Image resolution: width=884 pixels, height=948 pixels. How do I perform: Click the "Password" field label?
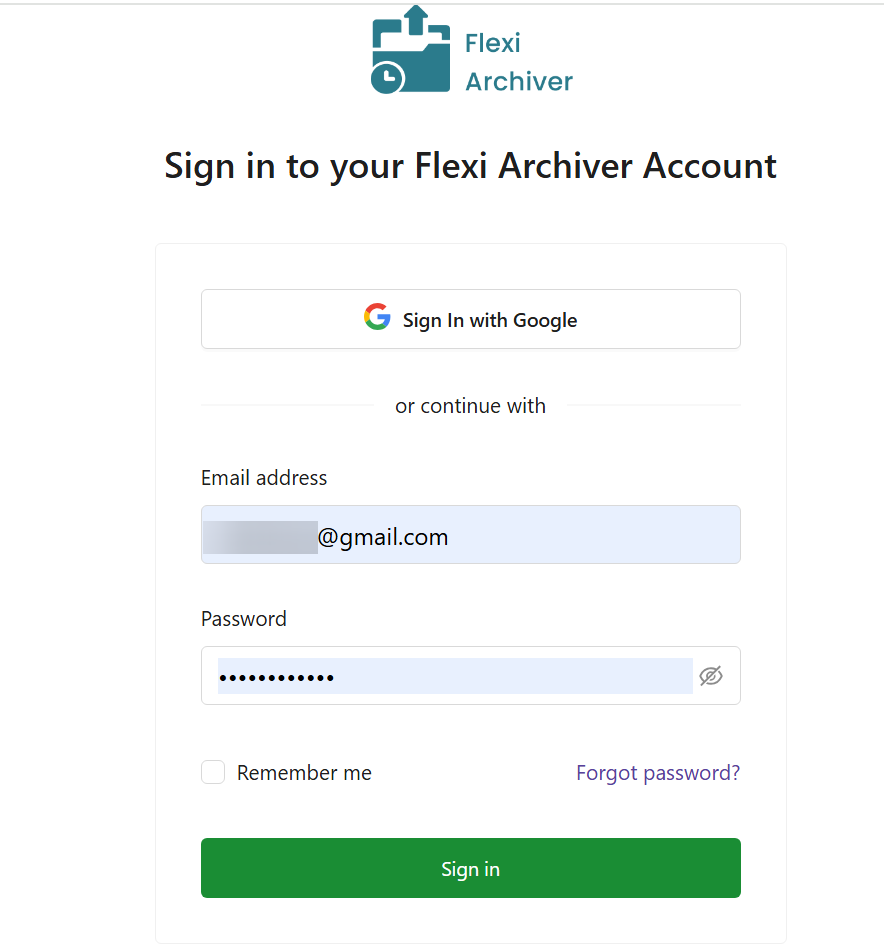coord(244,619)
